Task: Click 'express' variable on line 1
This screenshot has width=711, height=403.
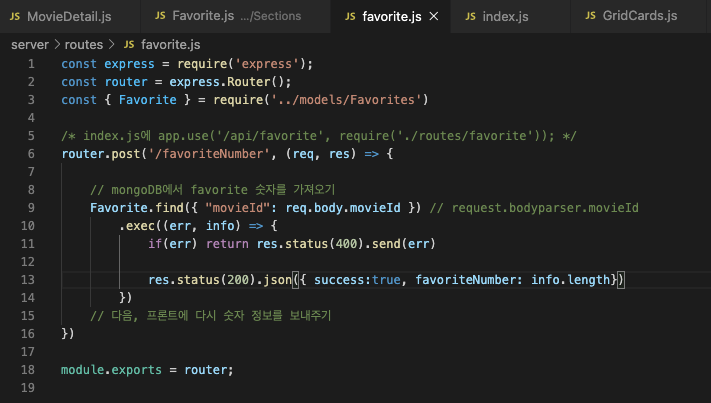Action: pyautogui.click(x=129, y=64)
